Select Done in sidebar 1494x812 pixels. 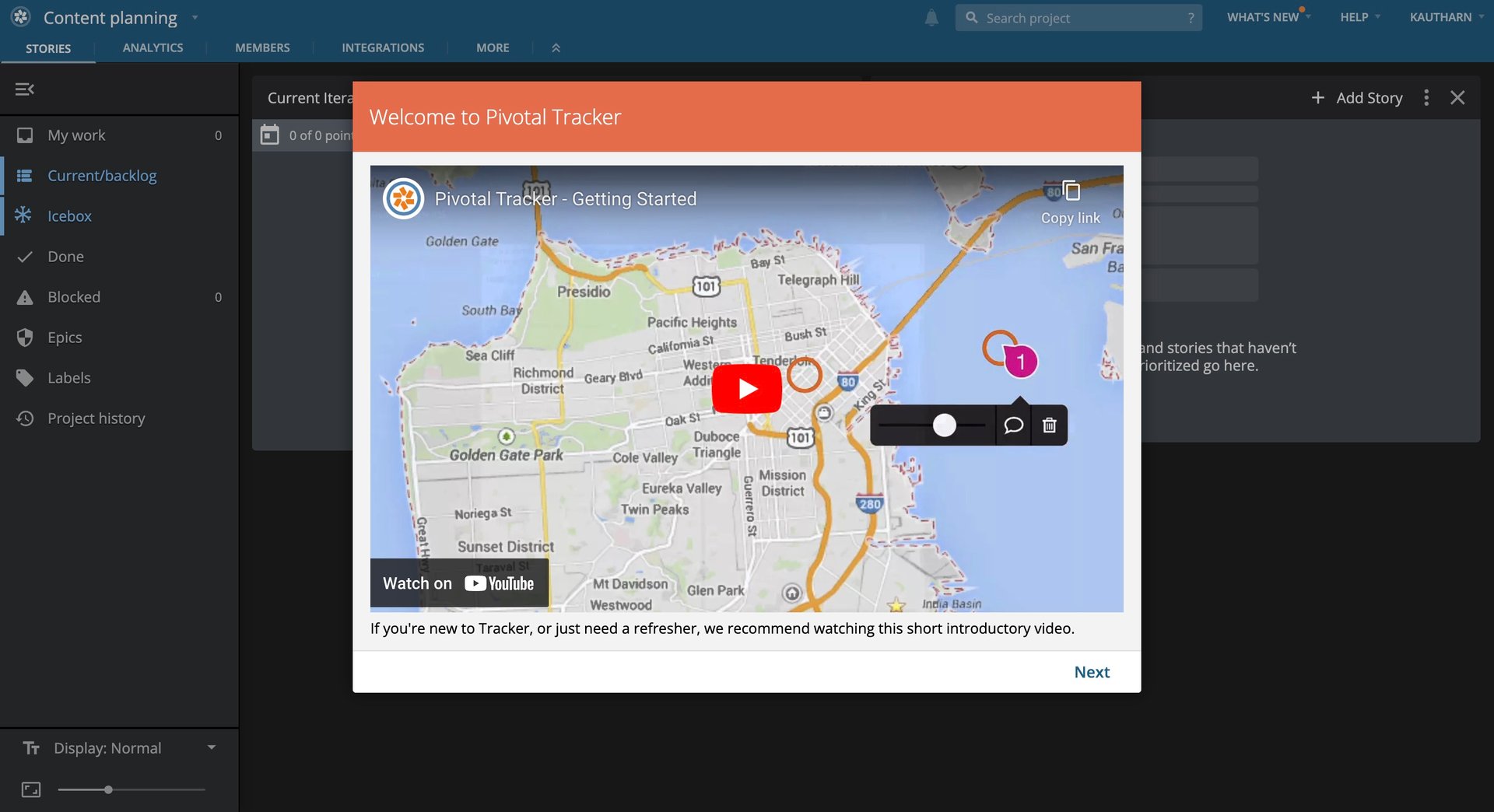[x=119, y=257]
